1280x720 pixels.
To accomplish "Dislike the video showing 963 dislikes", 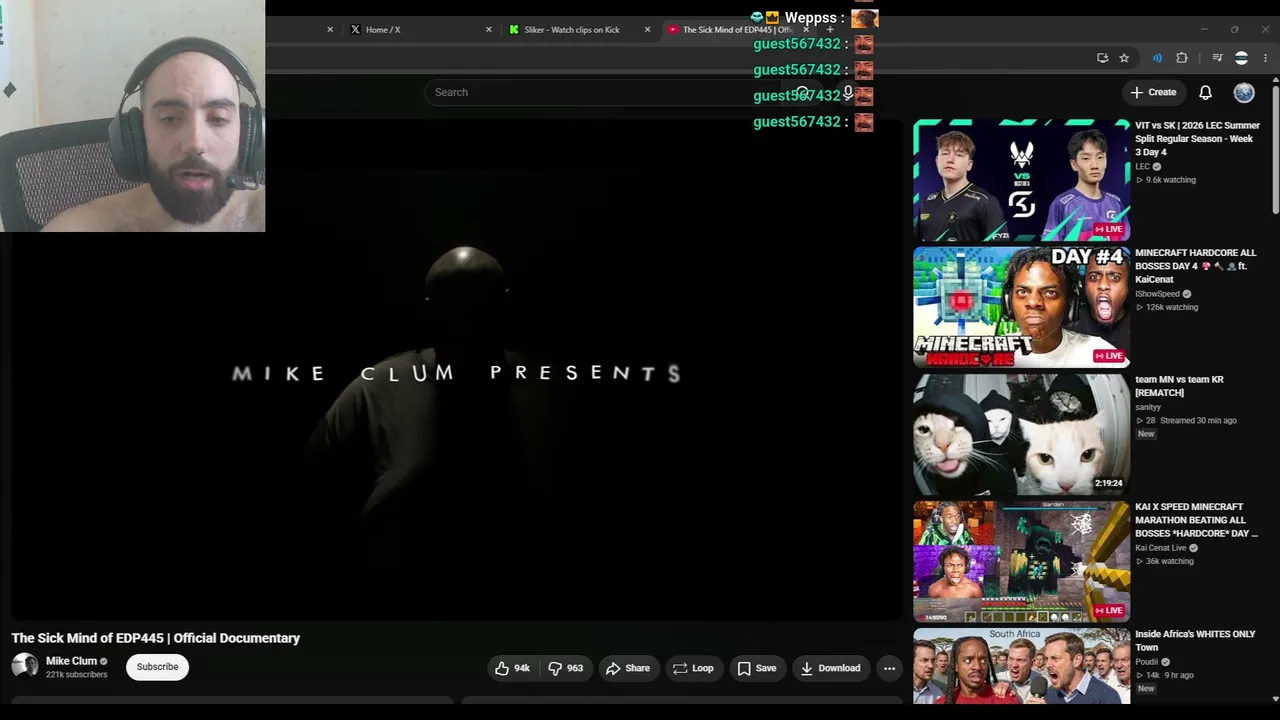I will 566,668.
